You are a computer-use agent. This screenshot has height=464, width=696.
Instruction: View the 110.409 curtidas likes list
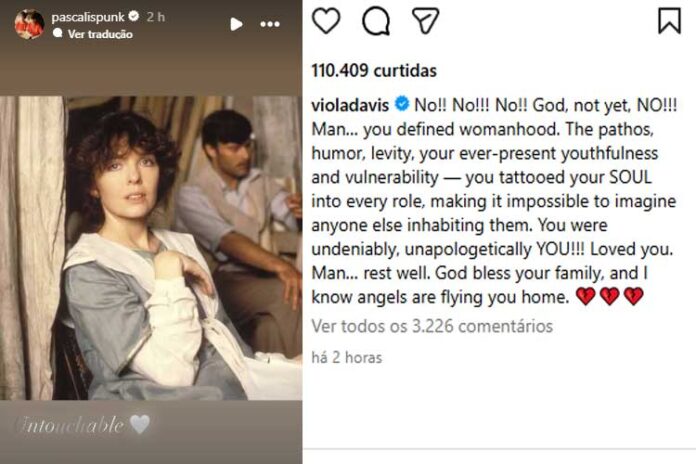pos(374,71)
